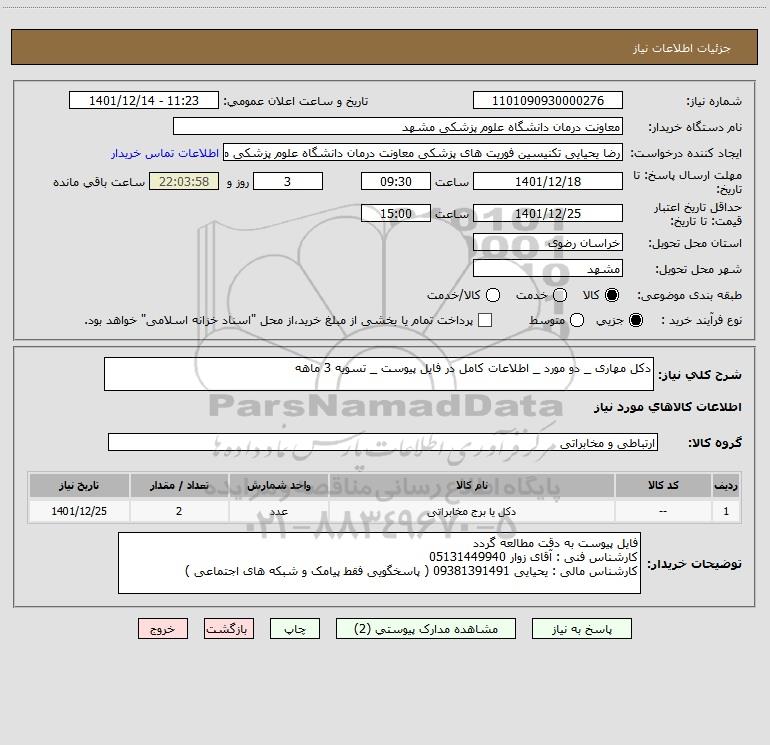770x745 pixels.
Task: Click item name دکل یا برج مخابراتی cell
Action: click(471, 512)
